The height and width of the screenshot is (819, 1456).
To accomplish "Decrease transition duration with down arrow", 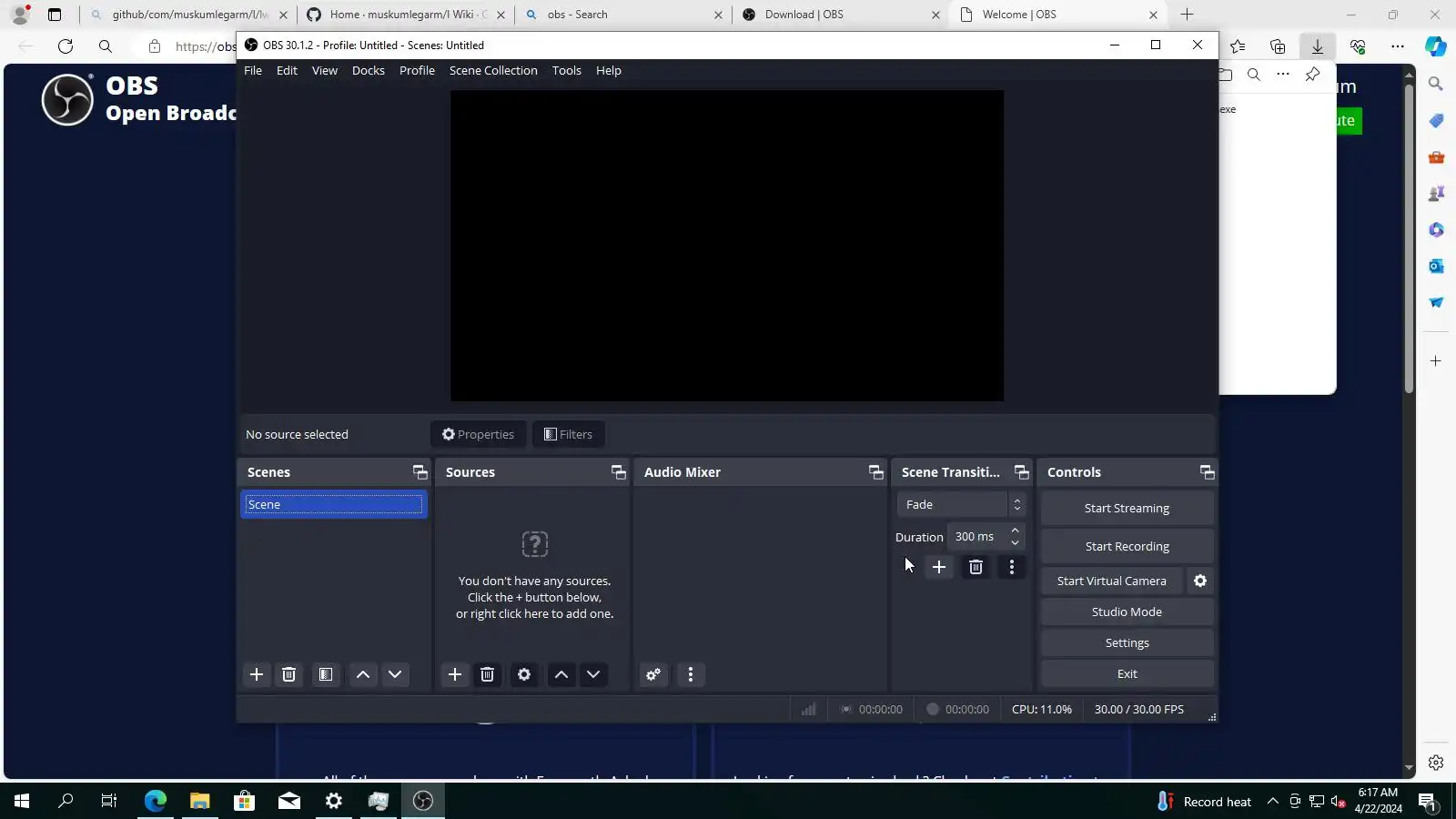I will (x=1016, y=543).
